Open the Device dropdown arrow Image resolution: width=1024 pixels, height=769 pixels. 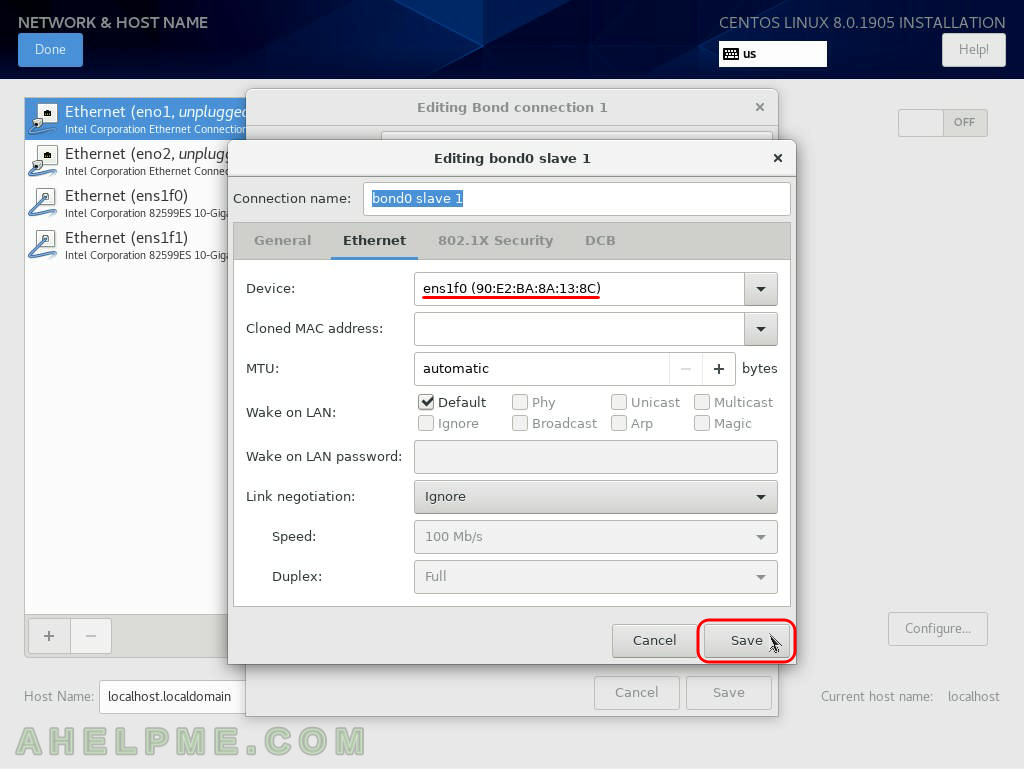click(761, 289)
